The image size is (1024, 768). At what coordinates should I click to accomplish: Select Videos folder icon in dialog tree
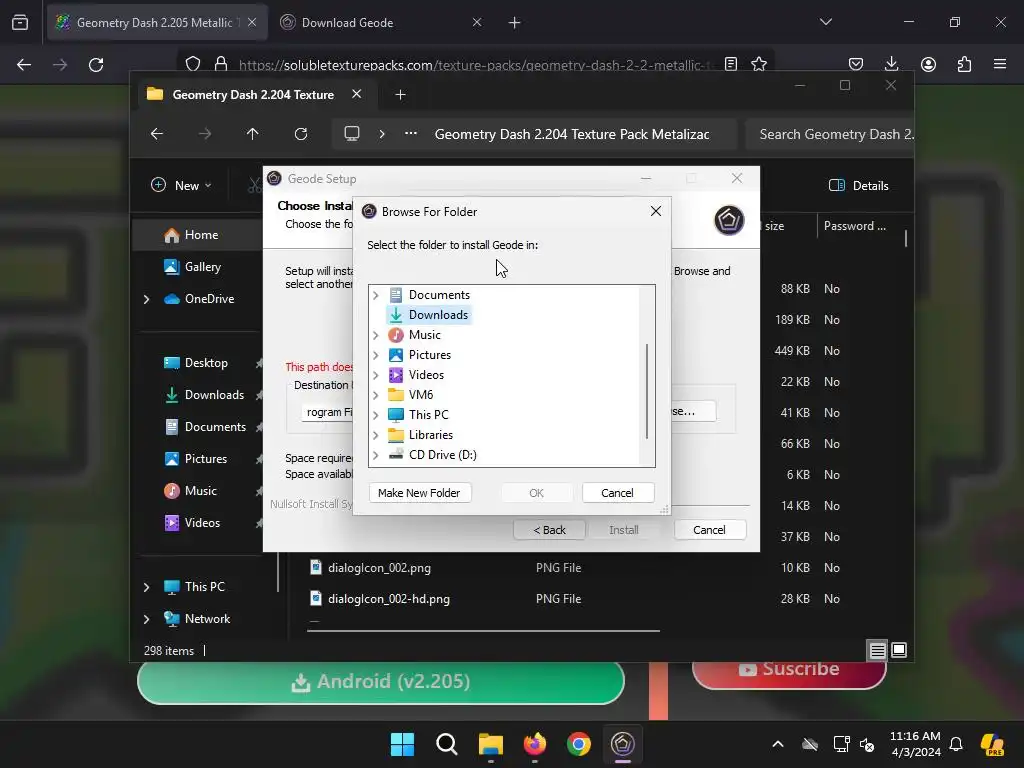click(x=396, y=375)
